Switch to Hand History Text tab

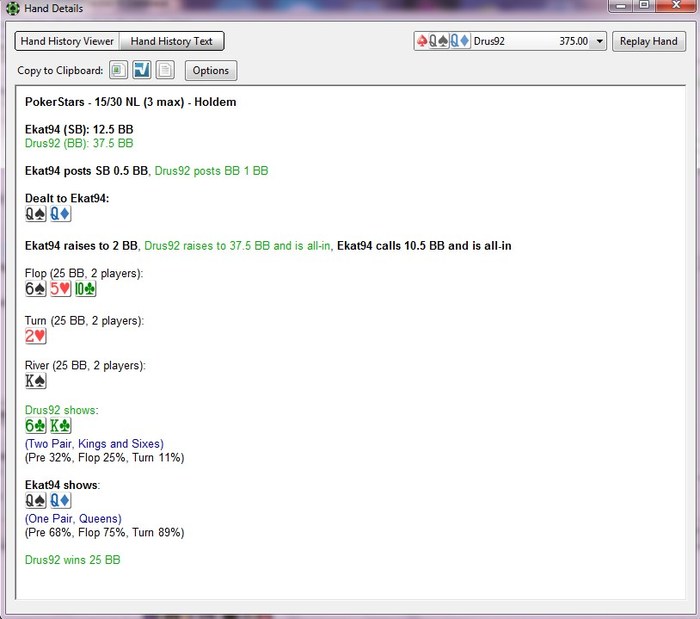[x=171, y=42]
